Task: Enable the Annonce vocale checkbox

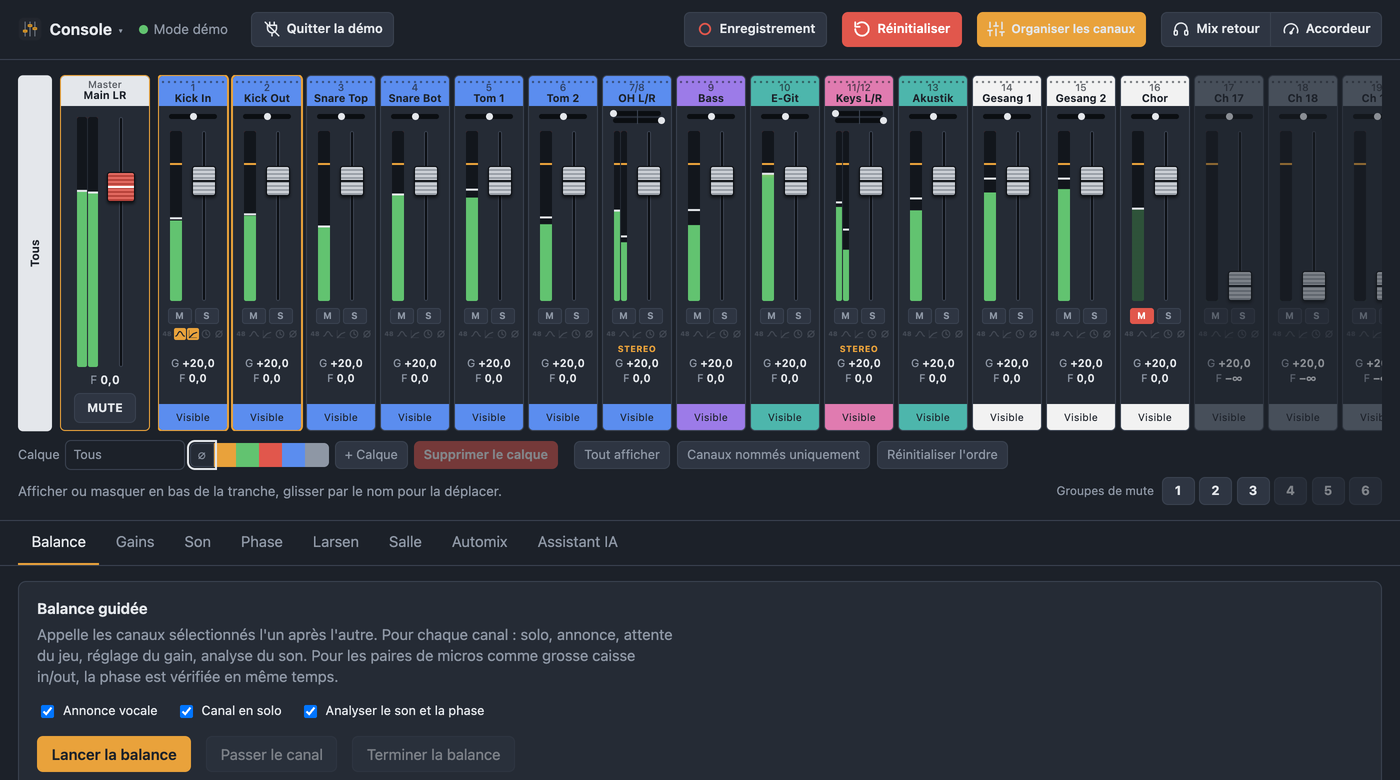Action: [x=47, y=711]
